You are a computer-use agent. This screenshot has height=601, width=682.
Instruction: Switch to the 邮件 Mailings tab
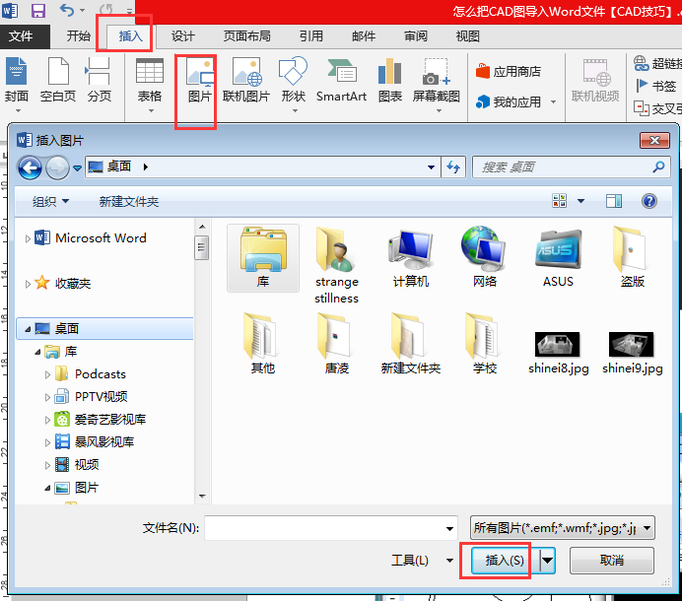[364, 36]
